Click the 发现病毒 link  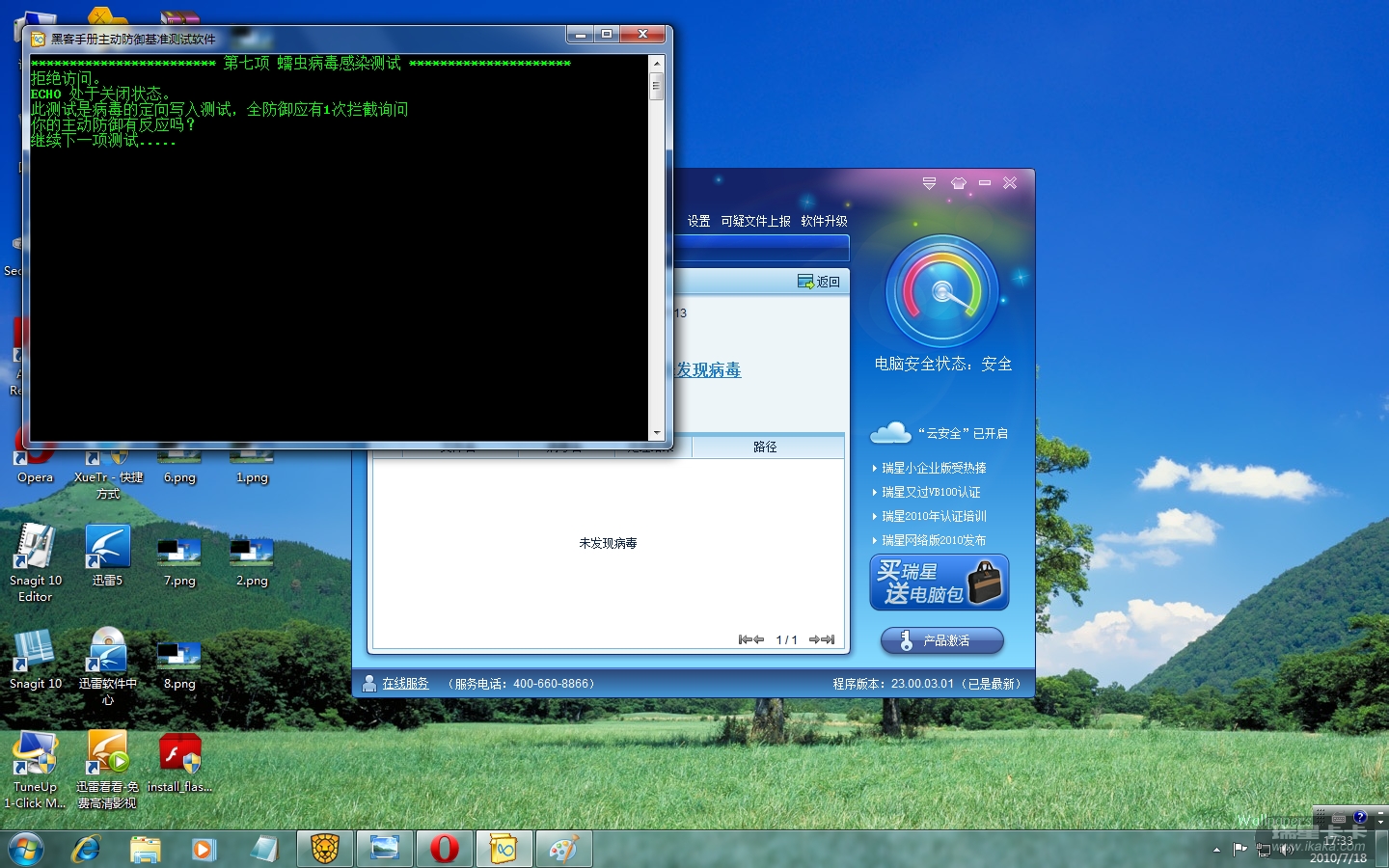click(709, 369)
